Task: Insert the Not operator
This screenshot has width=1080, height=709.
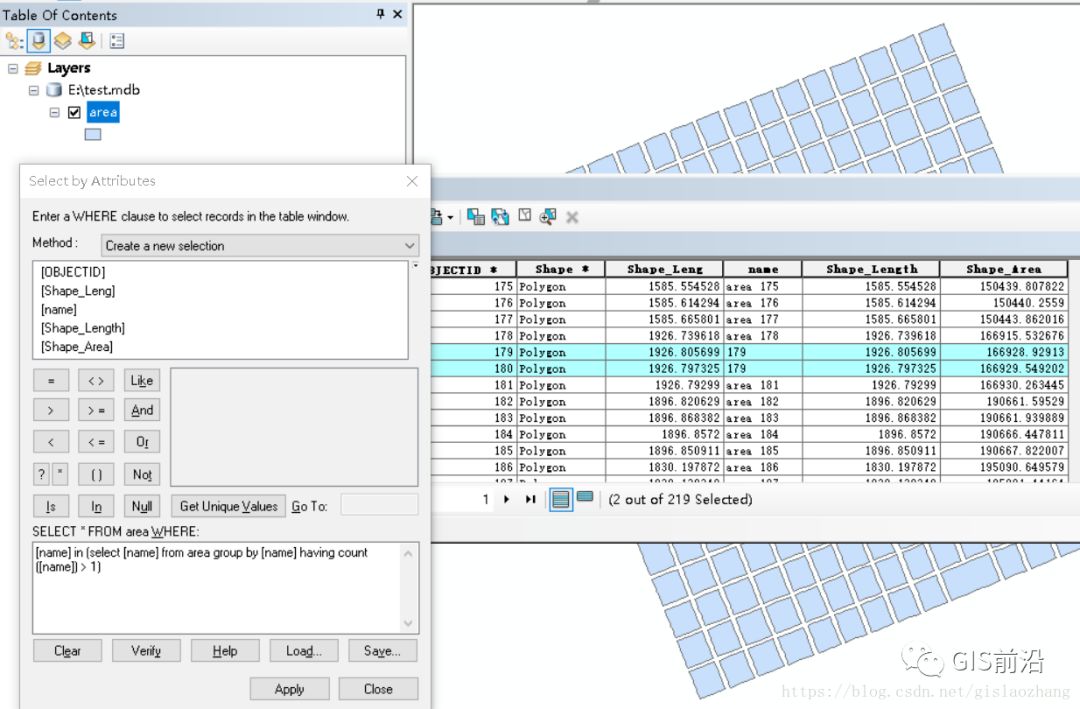Action: [142, 474]
